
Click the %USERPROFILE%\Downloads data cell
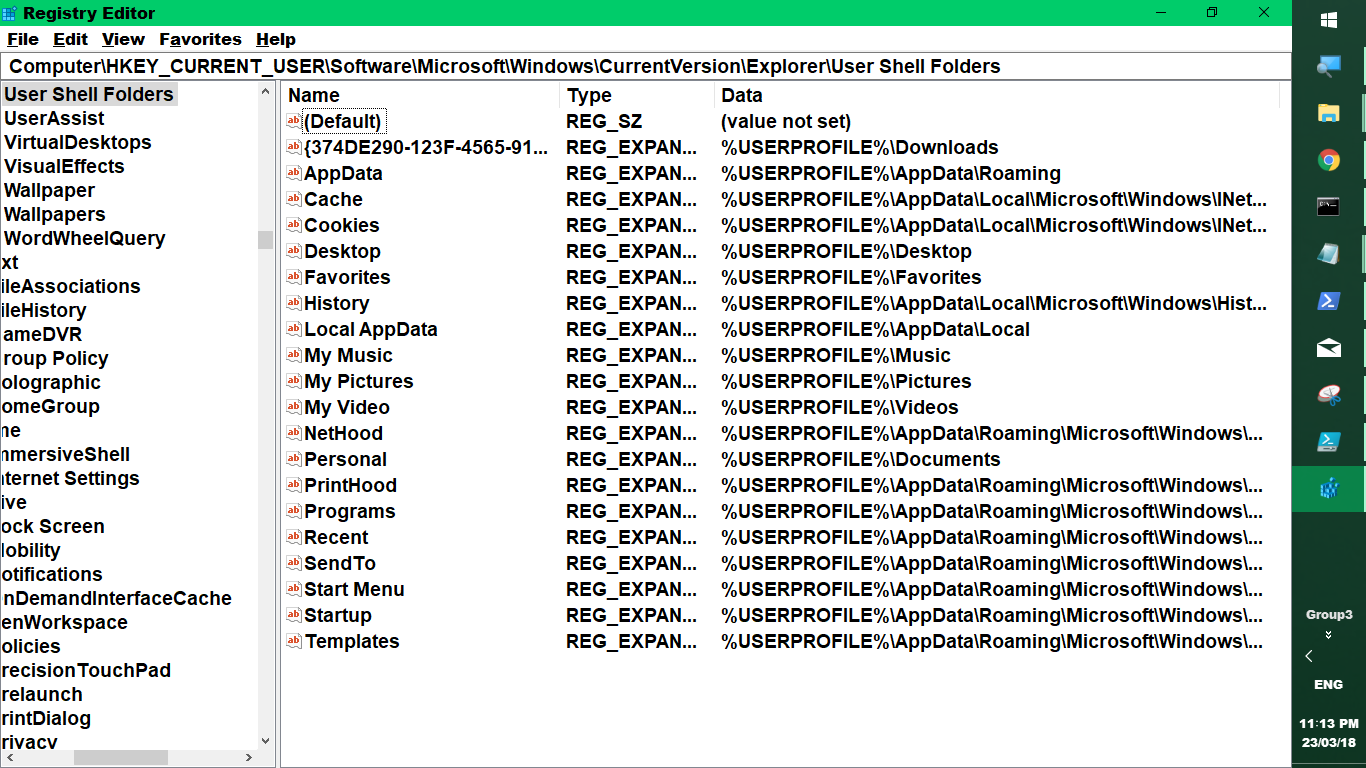coord(860,147)
